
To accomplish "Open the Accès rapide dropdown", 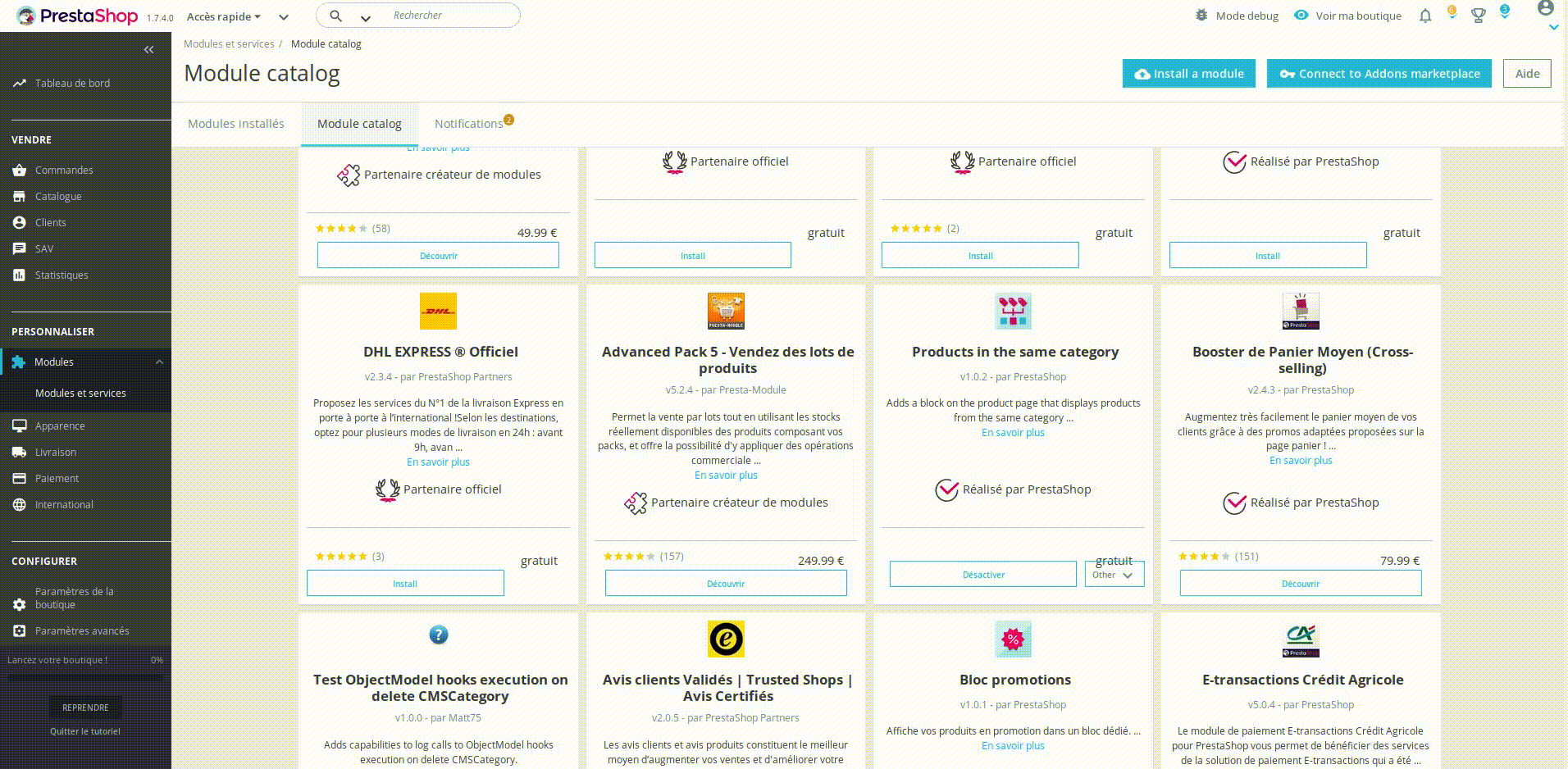I will (223, 16).
